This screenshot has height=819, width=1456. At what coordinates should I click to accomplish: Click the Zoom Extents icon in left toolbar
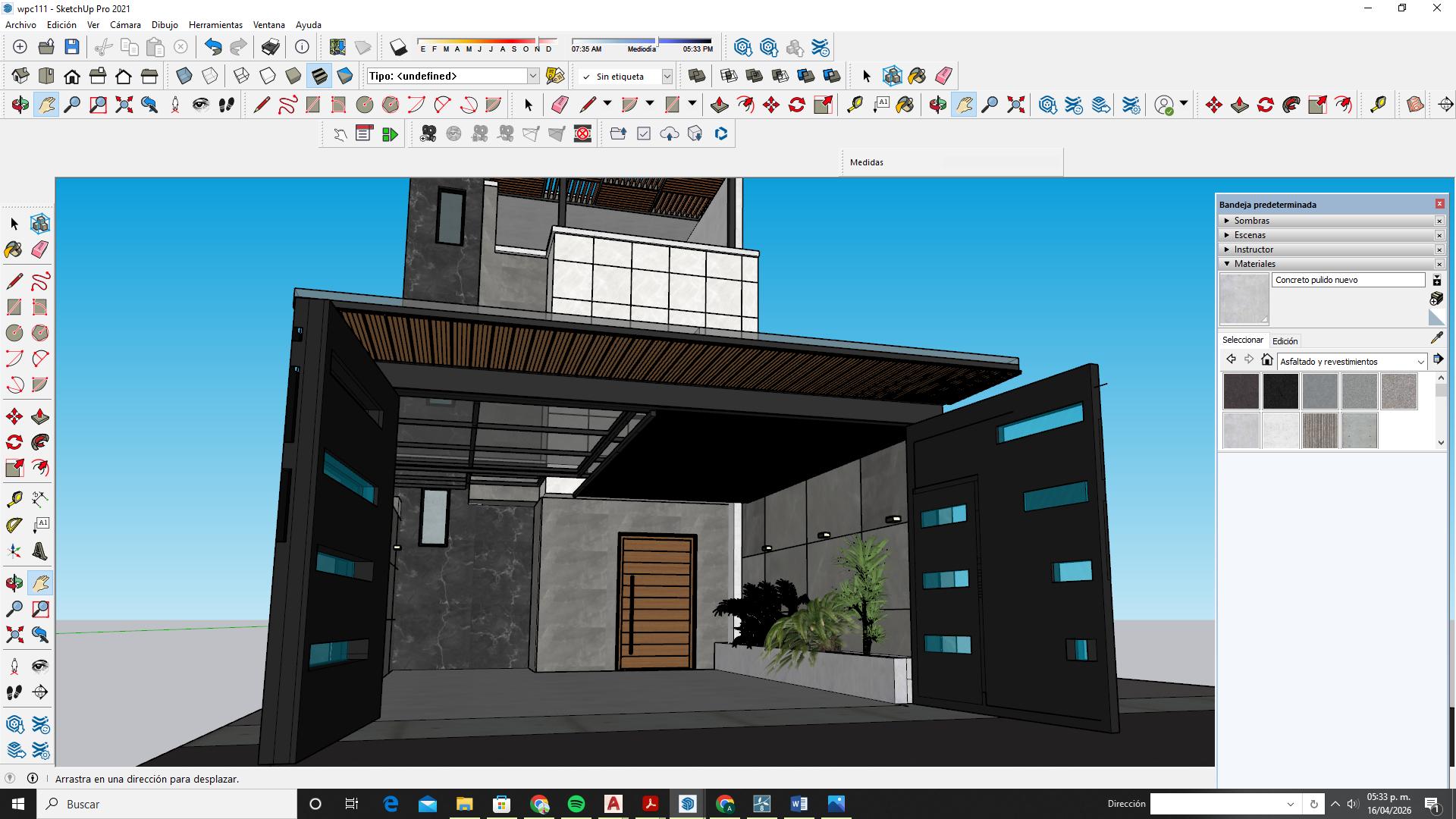click(14, 634)
